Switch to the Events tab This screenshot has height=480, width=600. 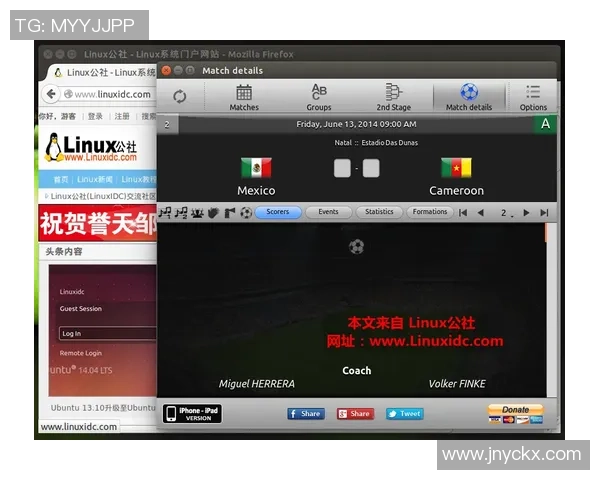pos(328,212)
